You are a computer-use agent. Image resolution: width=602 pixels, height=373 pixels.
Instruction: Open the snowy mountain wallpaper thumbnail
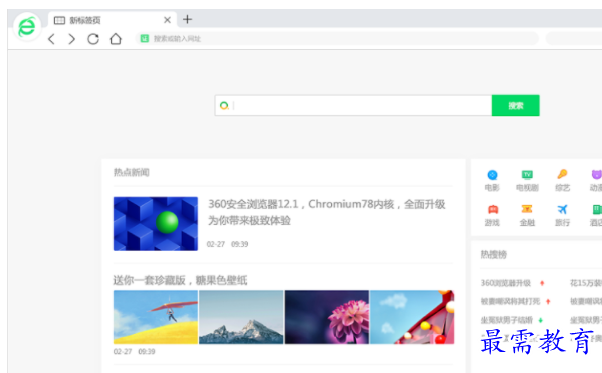[241, 317]
